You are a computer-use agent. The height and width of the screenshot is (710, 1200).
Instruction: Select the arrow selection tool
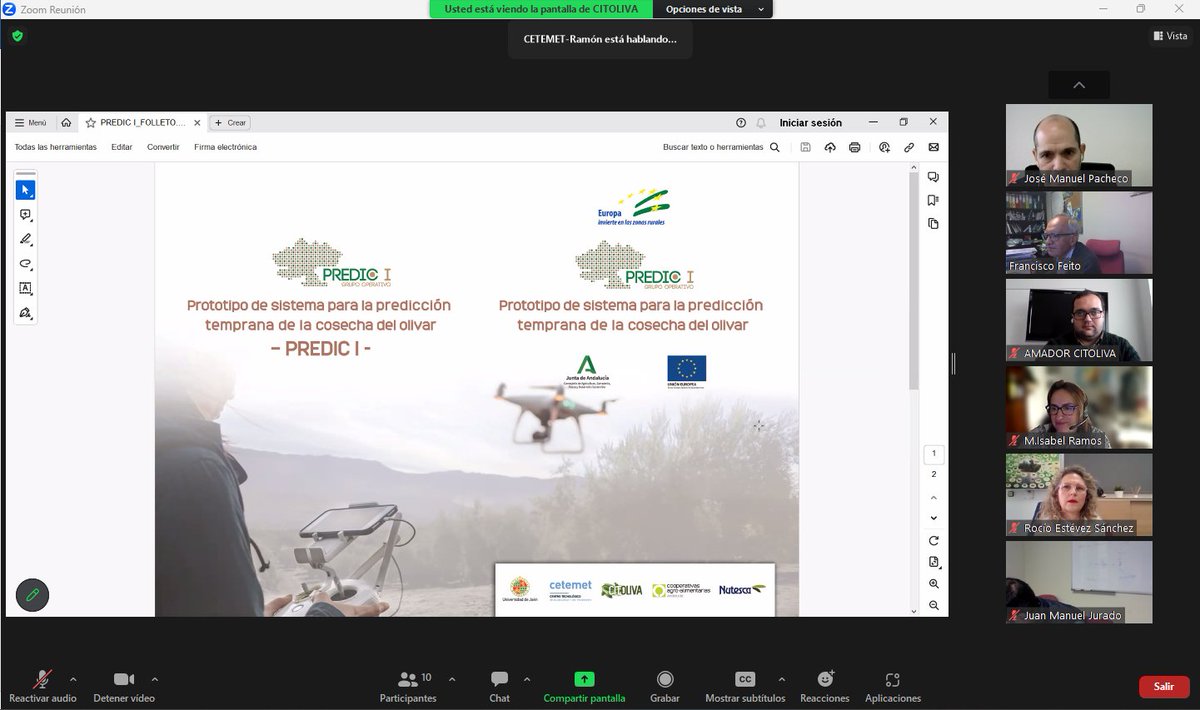[26, 190]
